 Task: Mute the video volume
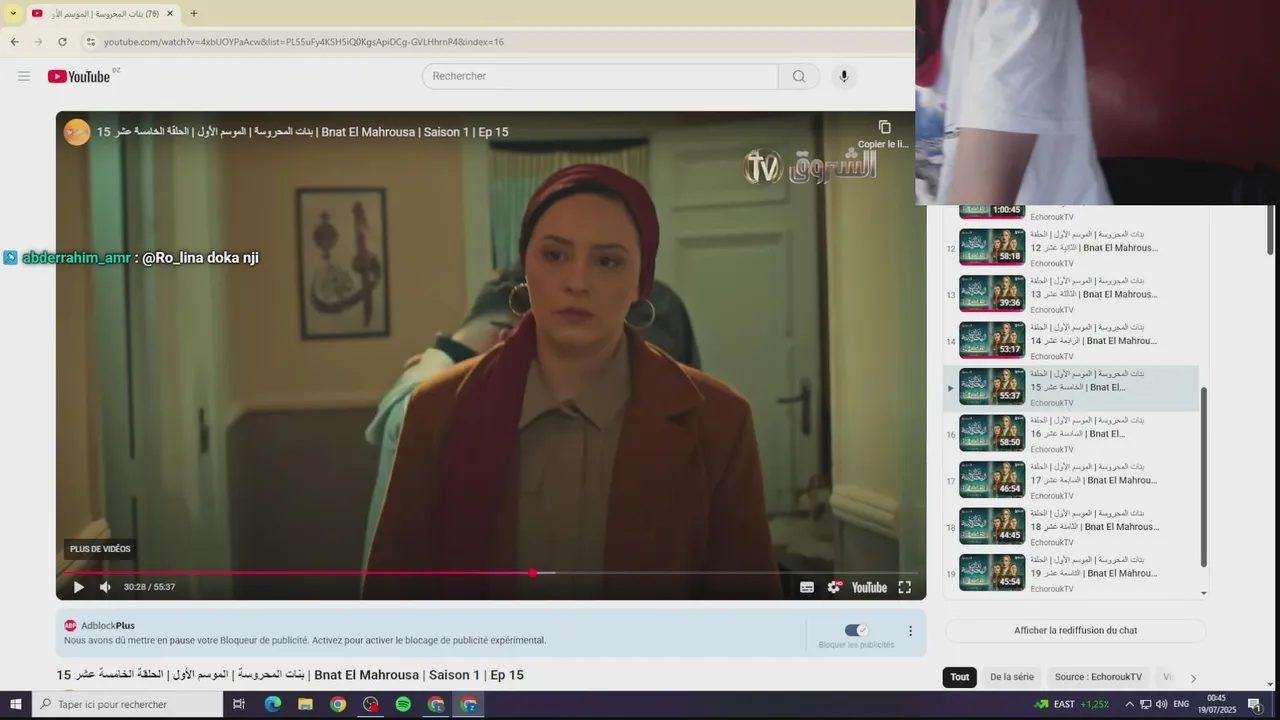coord(105,587)
